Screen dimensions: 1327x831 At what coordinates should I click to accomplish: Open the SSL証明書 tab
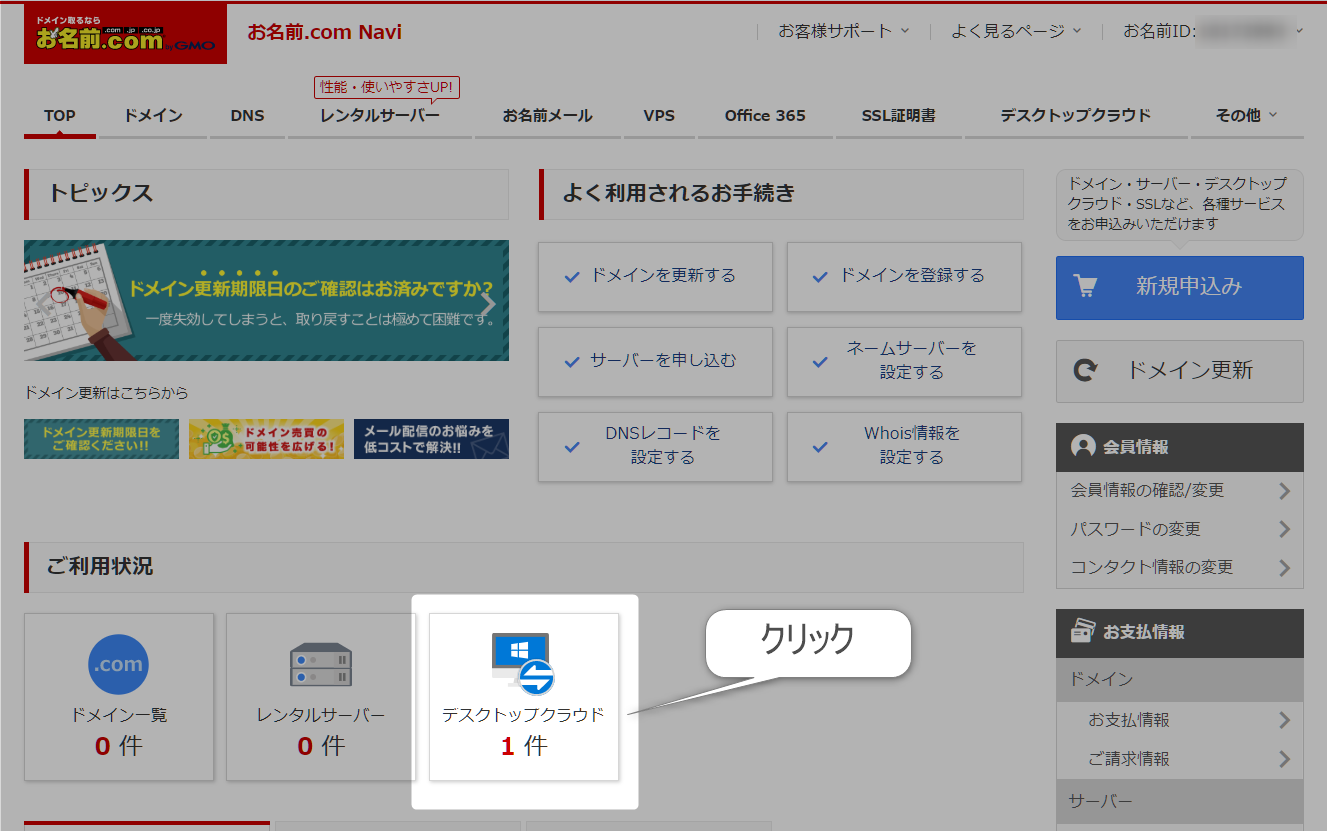coord(898,116)
